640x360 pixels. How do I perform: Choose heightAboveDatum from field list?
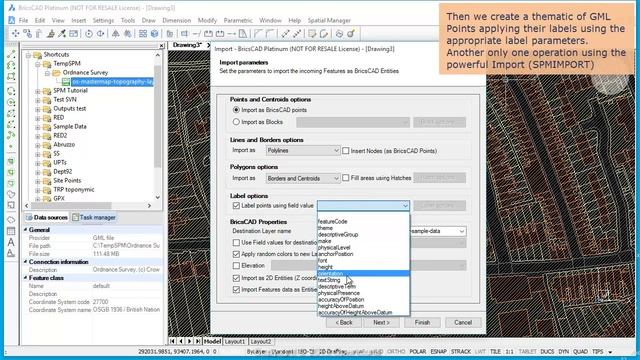pyautogui.click(x=341, y=306)
